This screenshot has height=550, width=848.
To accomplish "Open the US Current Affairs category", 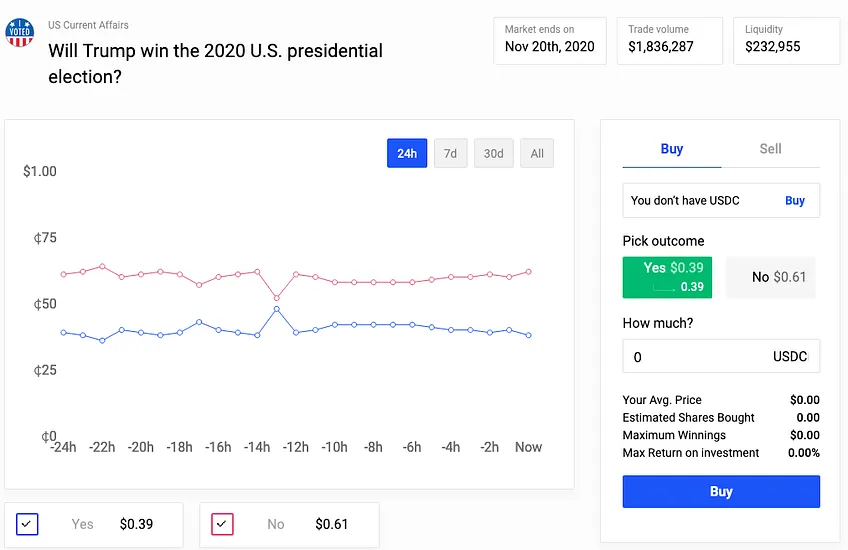I will (x=88, y=25).
